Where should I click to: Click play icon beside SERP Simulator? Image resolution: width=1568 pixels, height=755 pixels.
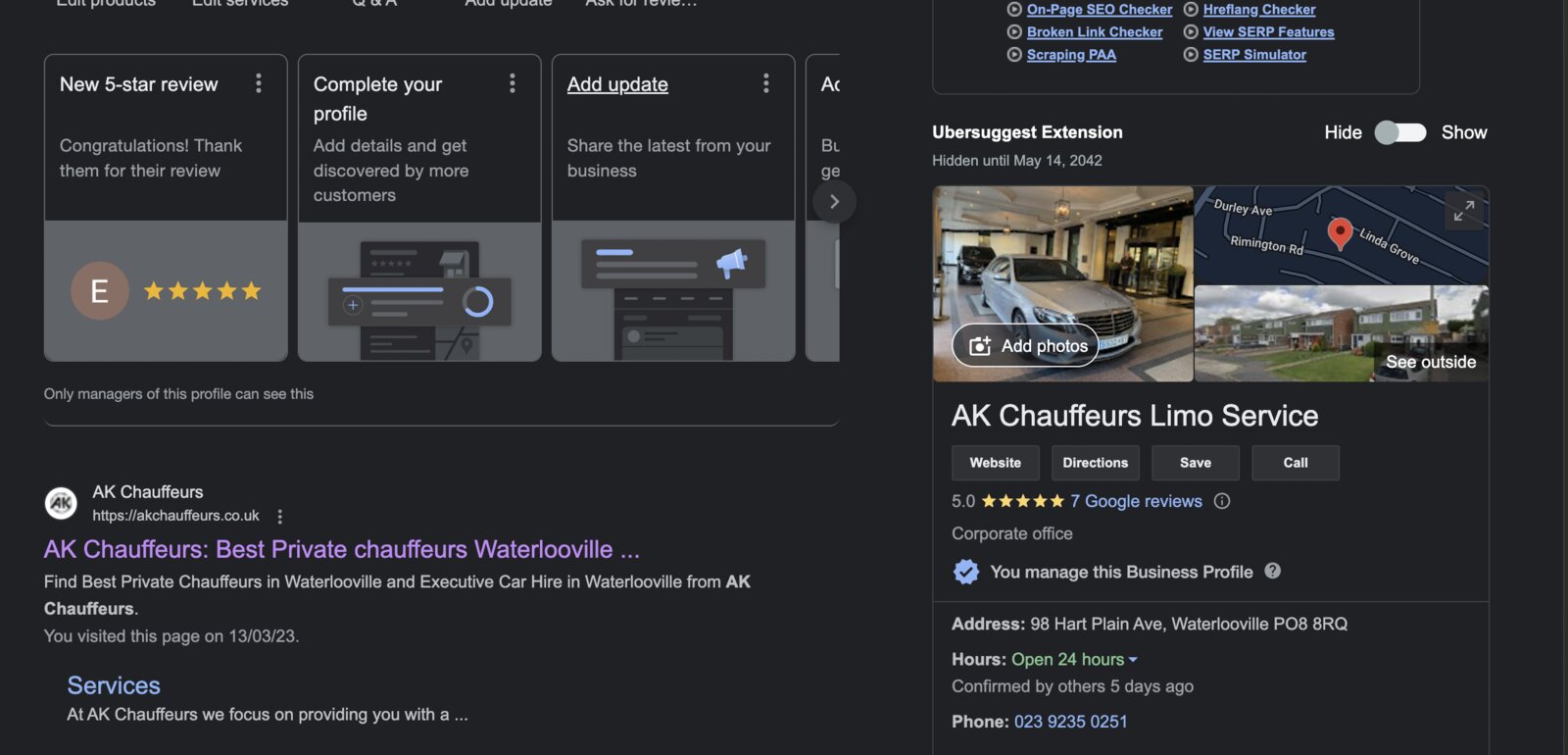click(x=1191, y=55)
